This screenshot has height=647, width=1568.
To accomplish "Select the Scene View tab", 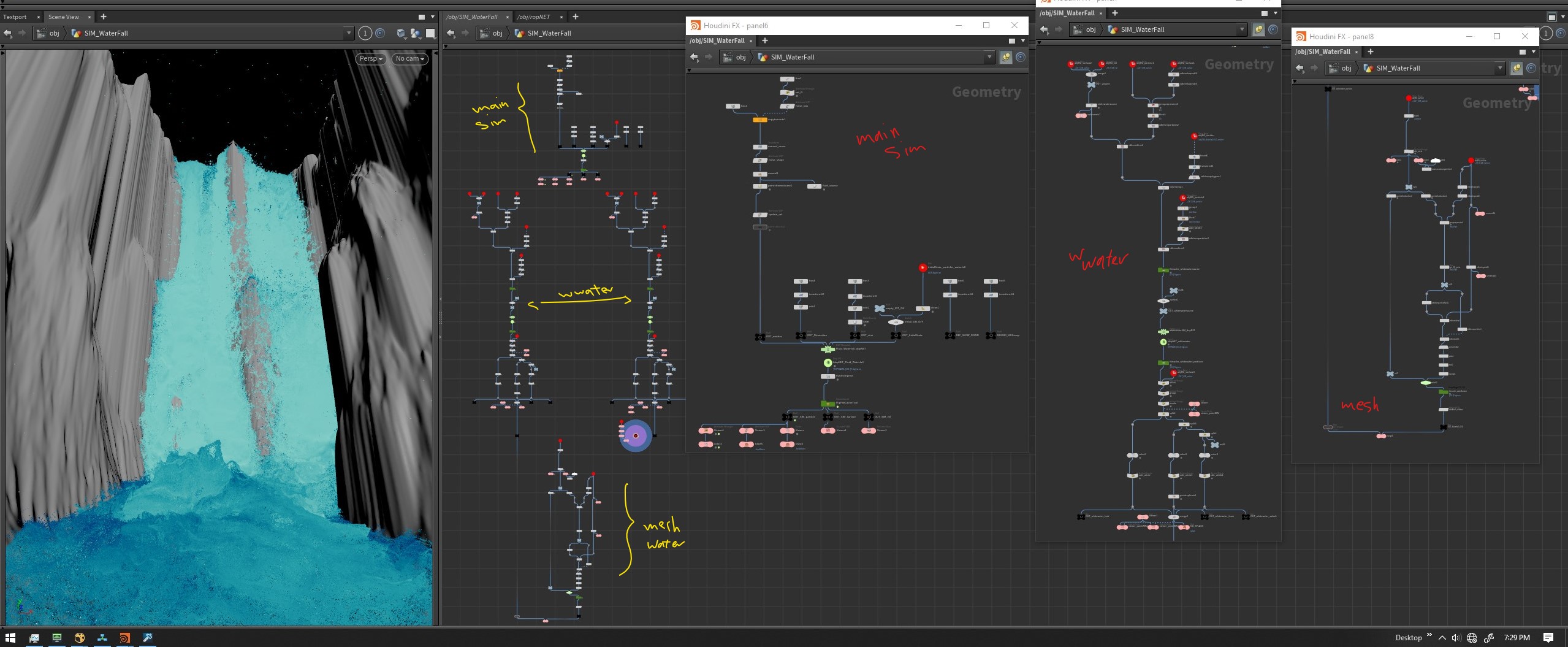I will point(64,17).
